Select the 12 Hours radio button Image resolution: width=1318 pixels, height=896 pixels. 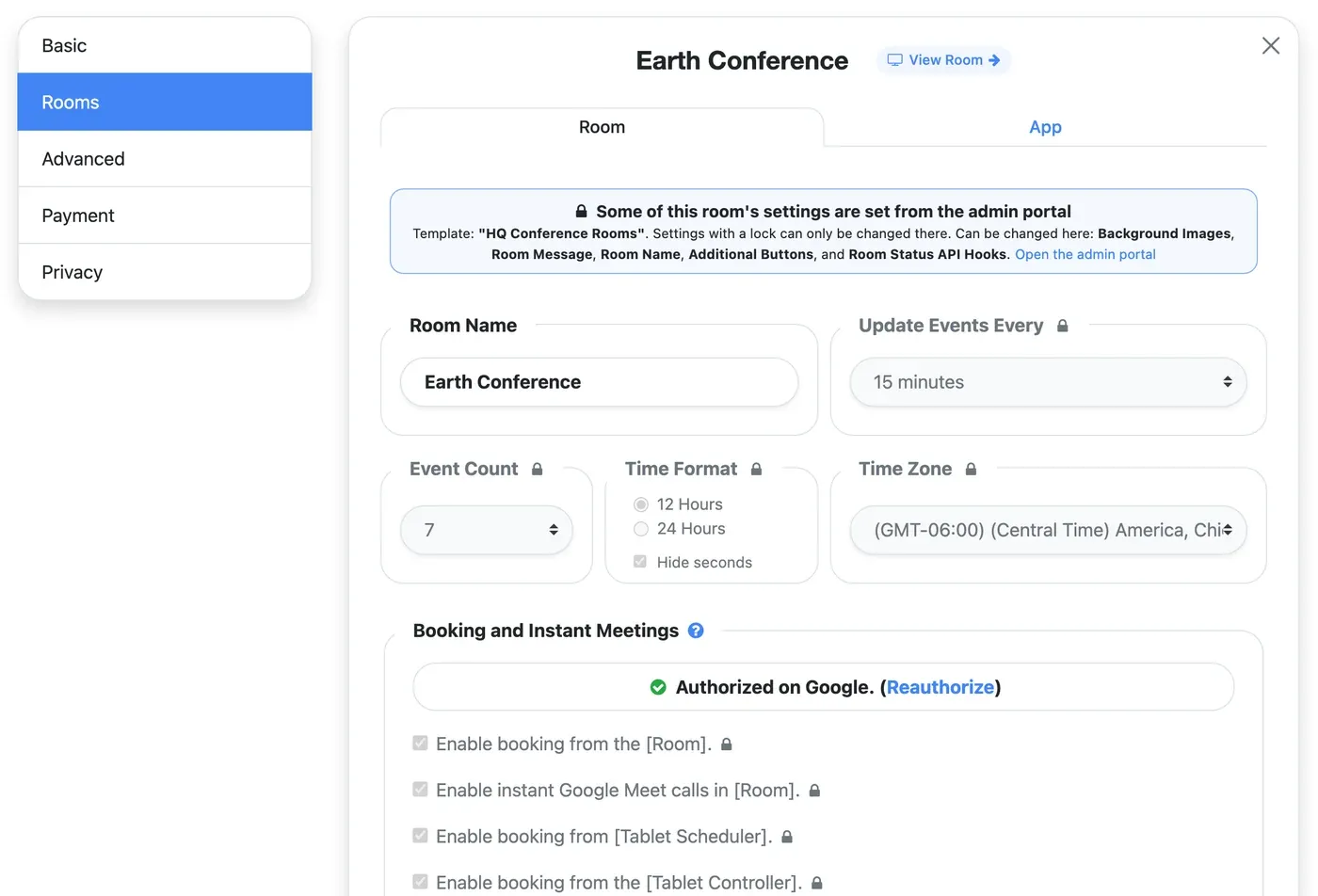point(641,504)
